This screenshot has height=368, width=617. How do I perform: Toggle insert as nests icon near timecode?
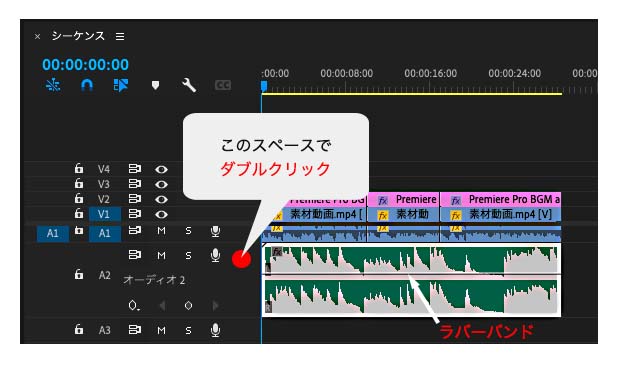[53, 85]
